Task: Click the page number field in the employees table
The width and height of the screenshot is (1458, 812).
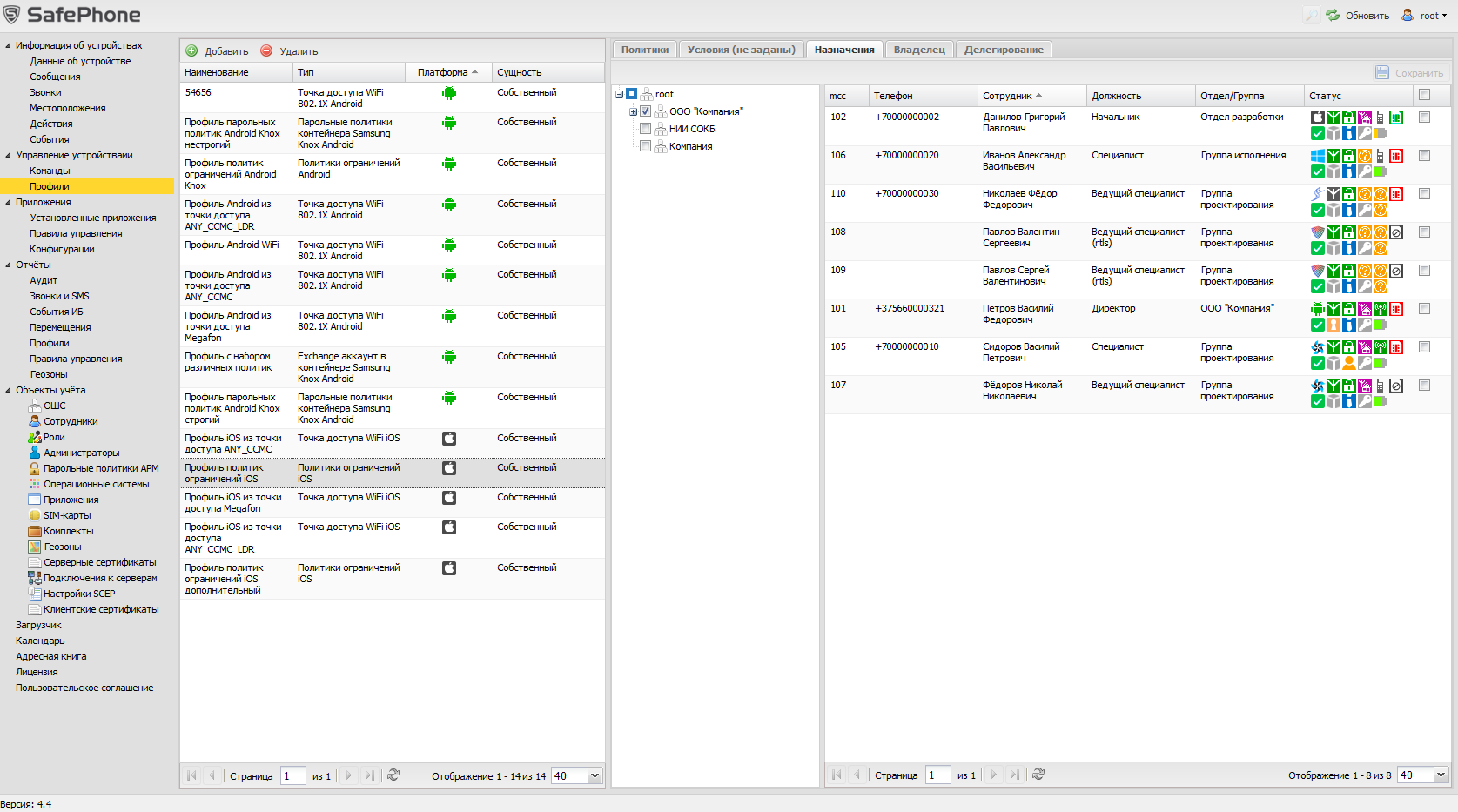Action: (937, 775)
